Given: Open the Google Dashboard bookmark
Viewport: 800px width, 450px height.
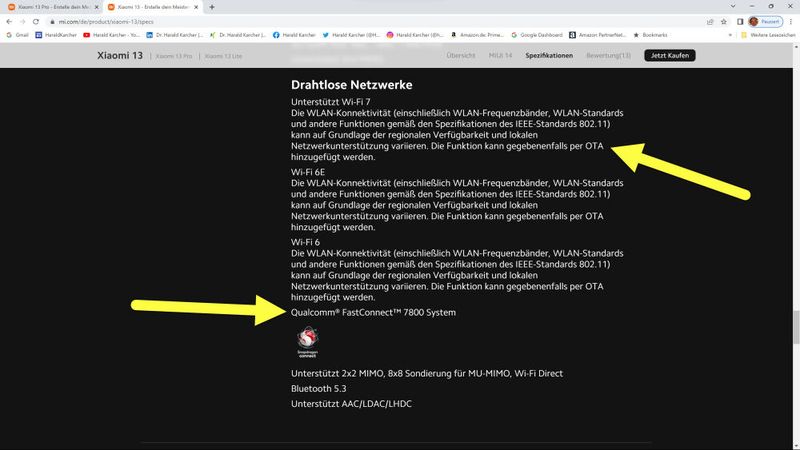Looking at the screenshot, I should click(x=537, y=35).
